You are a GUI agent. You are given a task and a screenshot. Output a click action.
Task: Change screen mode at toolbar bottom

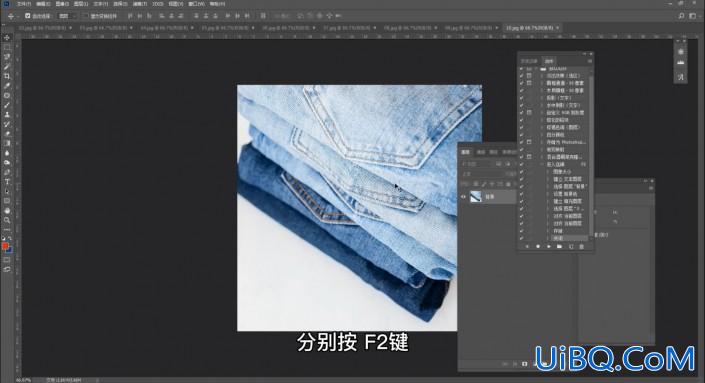pyautogui.click(x=7, y=269)
